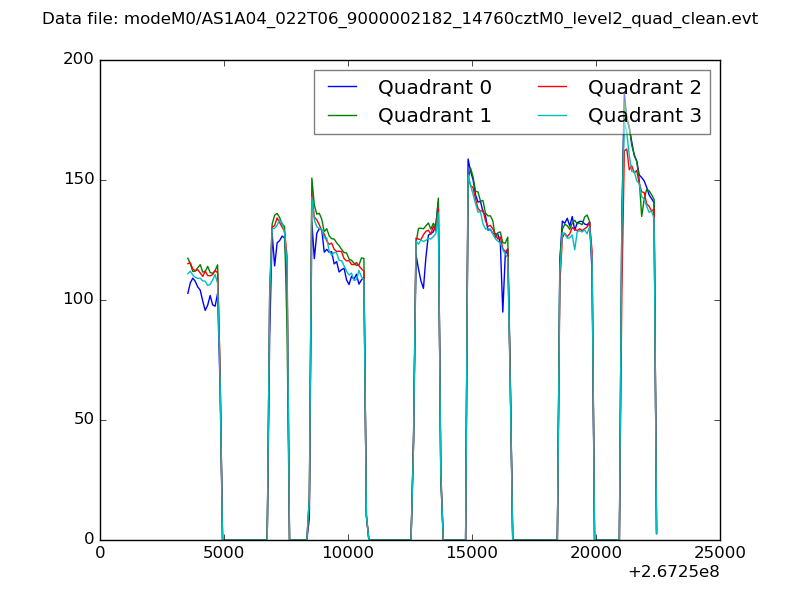800x600 pixels.
Task: Click the 20000 tick label on x-axis
Action: [x=596, y=552]
